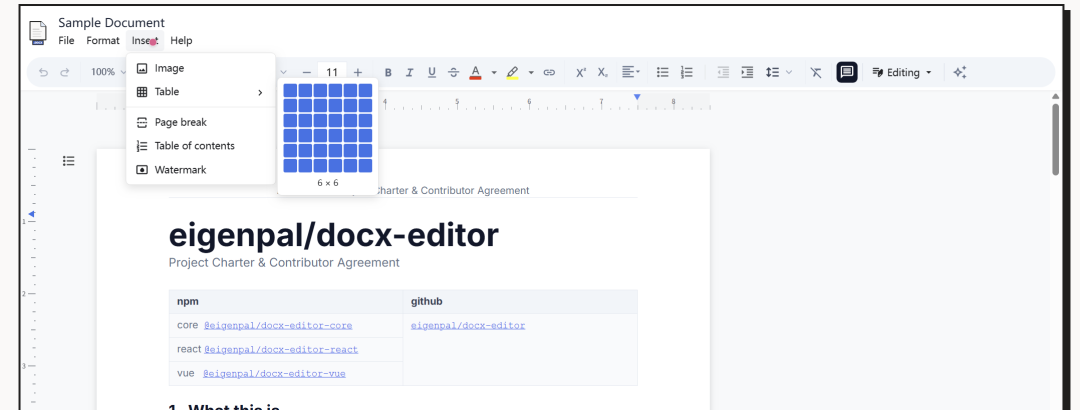Screen dimensions: 1080x410
Task: Decrease font size with minus button
Action: click(307, 72)
